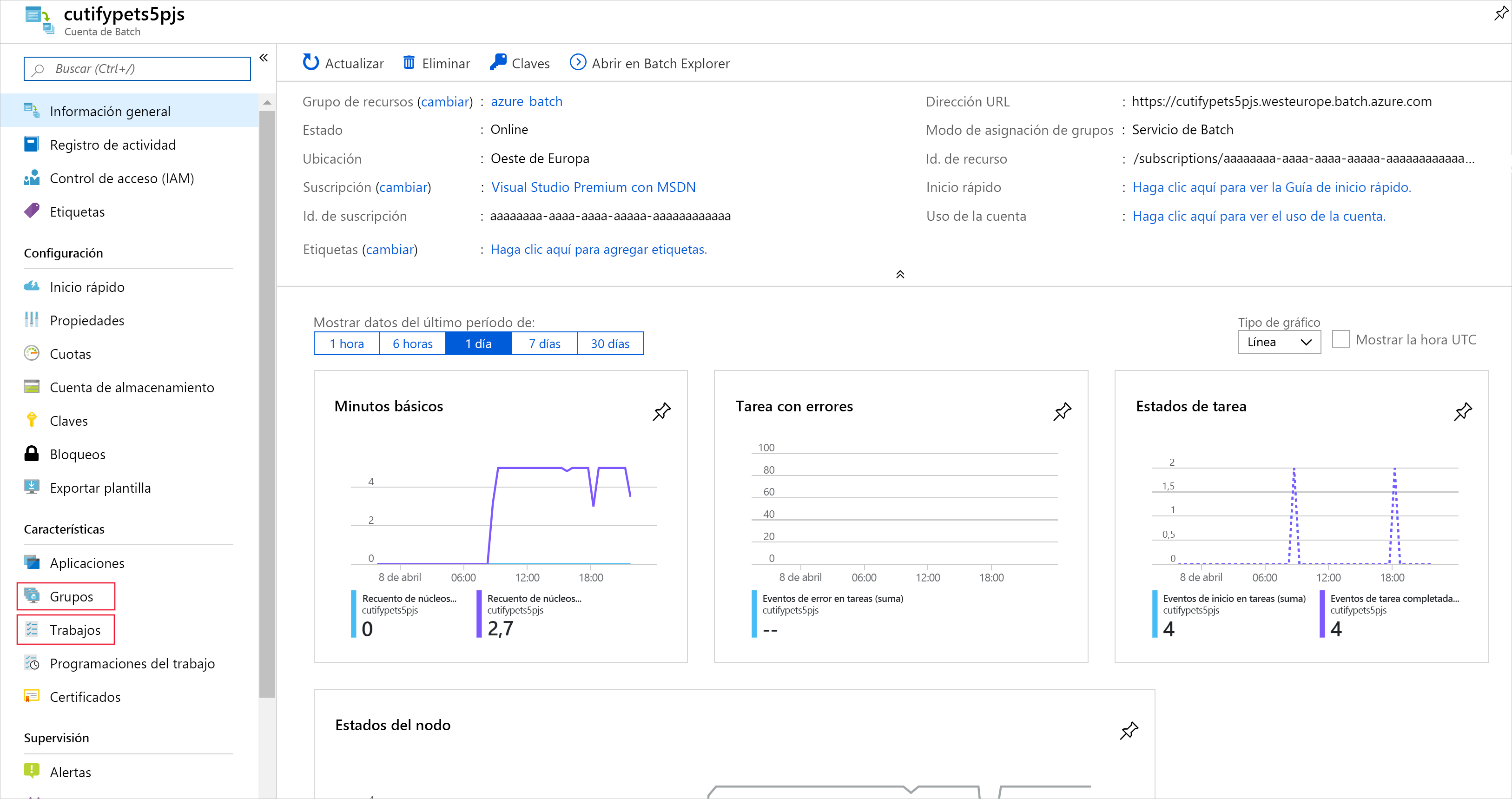Click the Id. de suscripción value text

click(610, 216)
